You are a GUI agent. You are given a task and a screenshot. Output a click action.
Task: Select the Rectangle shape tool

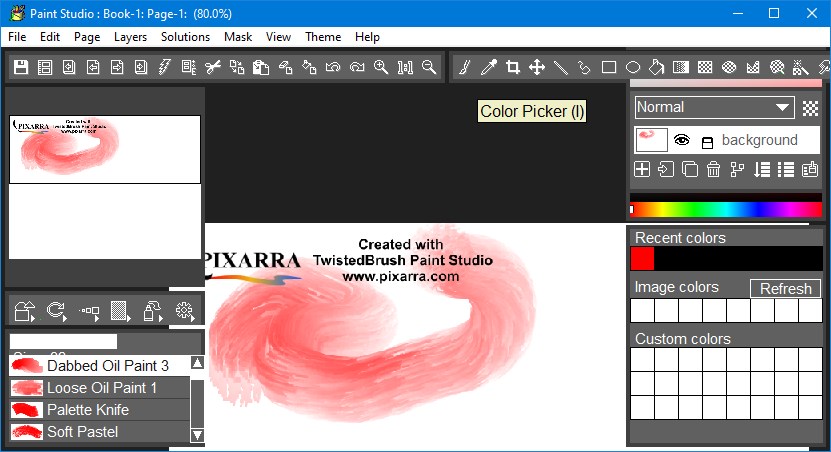[609, 67]
